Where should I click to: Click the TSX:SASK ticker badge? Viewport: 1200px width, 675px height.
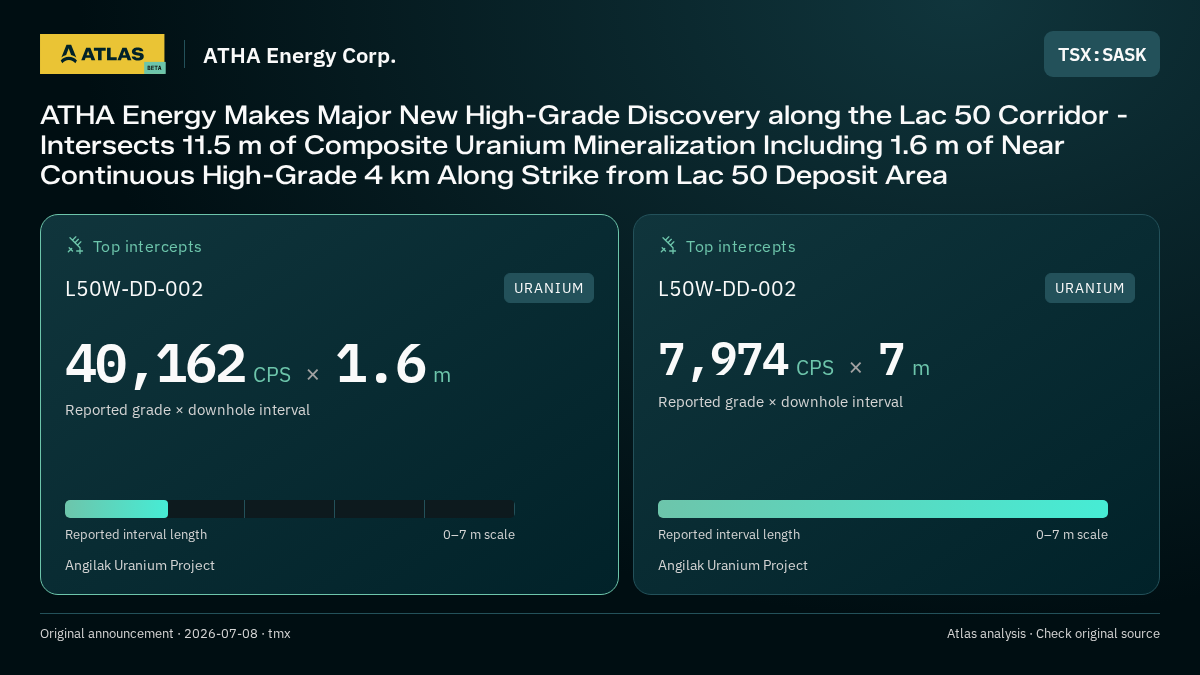tap(1102, 54)
